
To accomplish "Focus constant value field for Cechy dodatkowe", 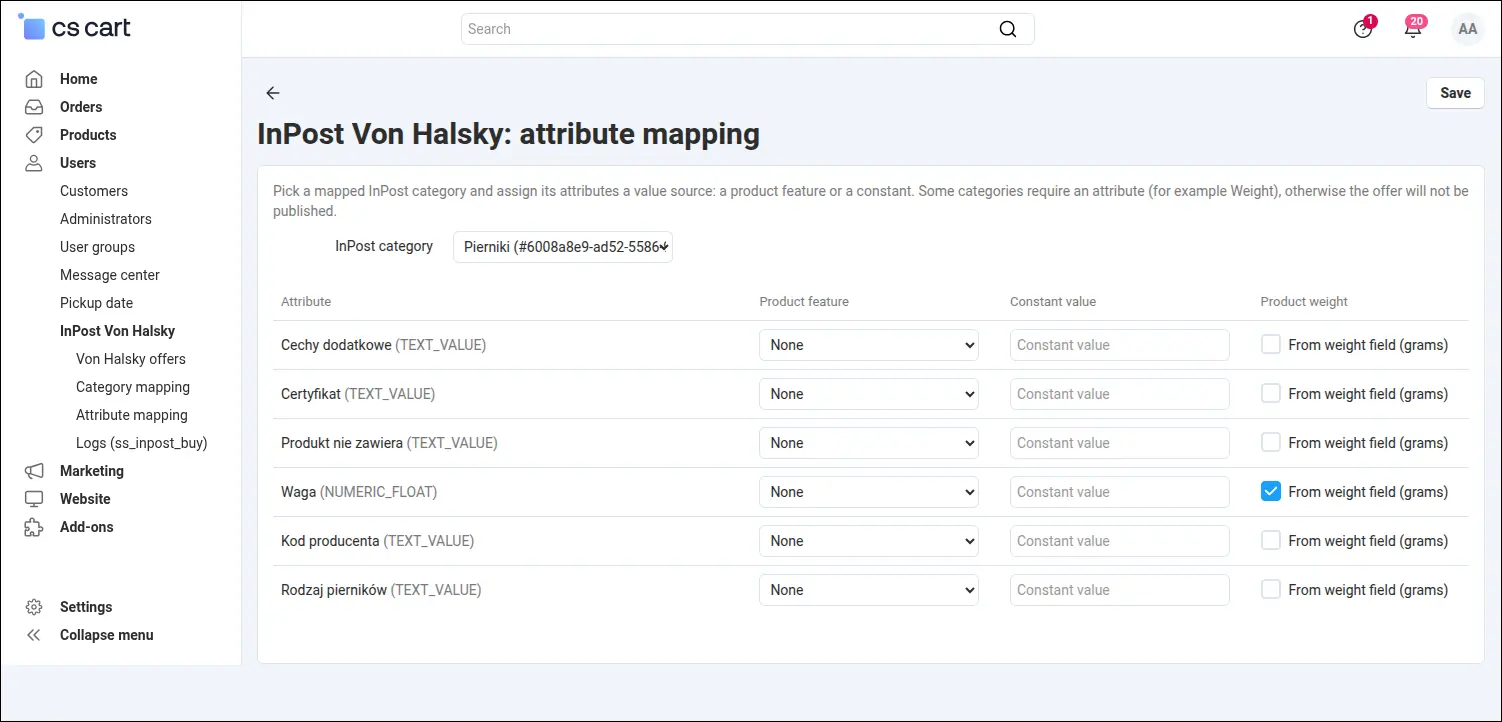I will click(1120, 345).
